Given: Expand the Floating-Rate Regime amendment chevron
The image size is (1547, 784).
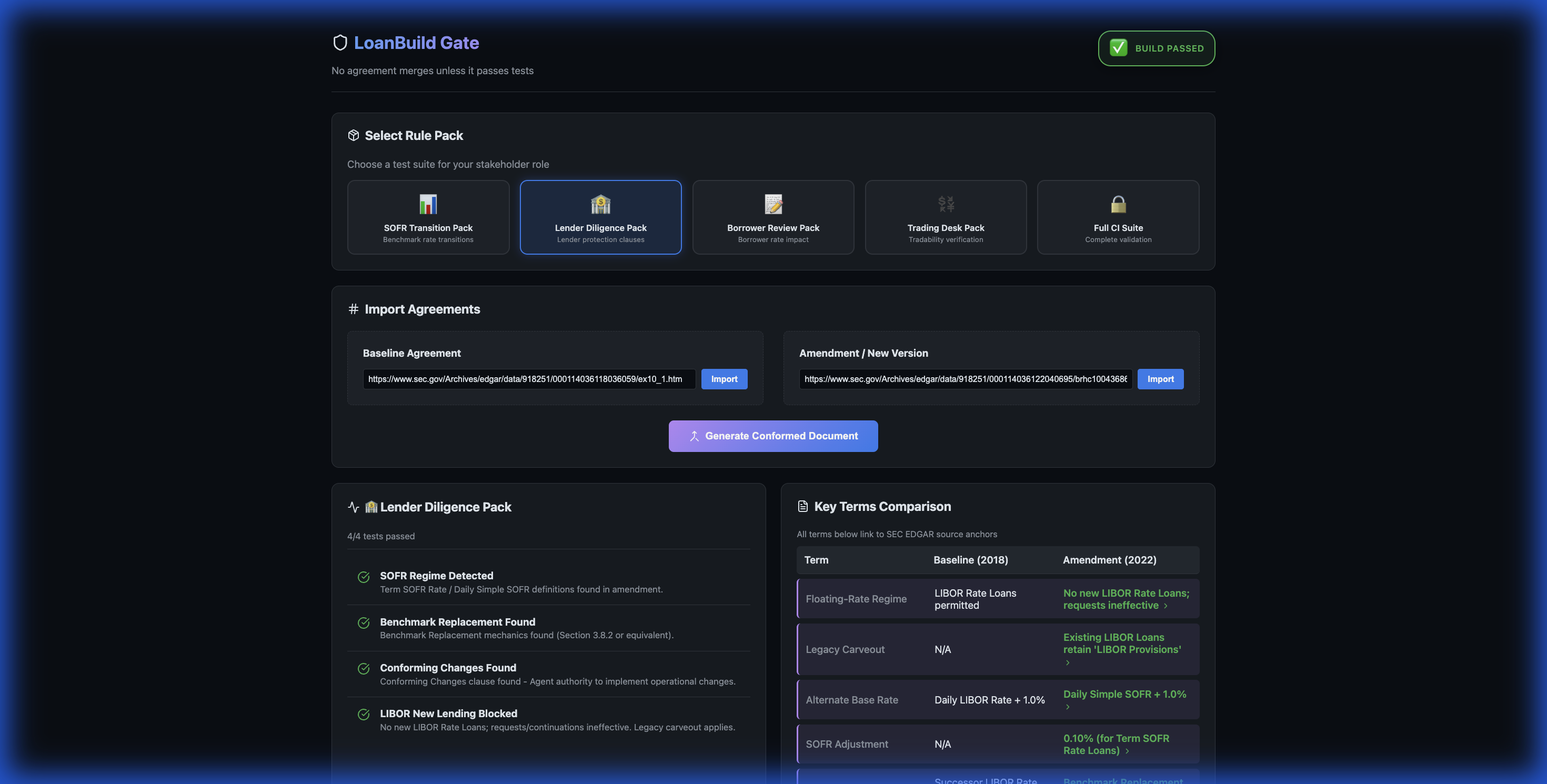Looking at the screenshot, I should [x=1166, y=606].
